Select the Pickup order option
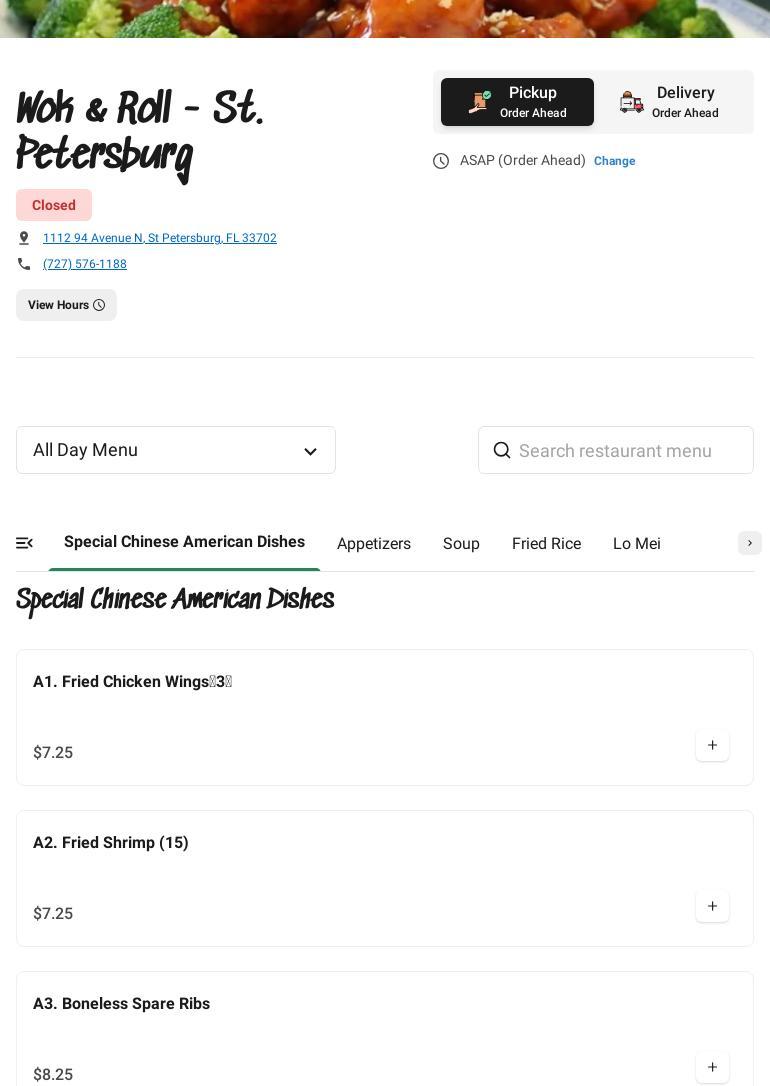This screenshot has height=1086, width=770. pyautogui.click(x=517, y=102)
